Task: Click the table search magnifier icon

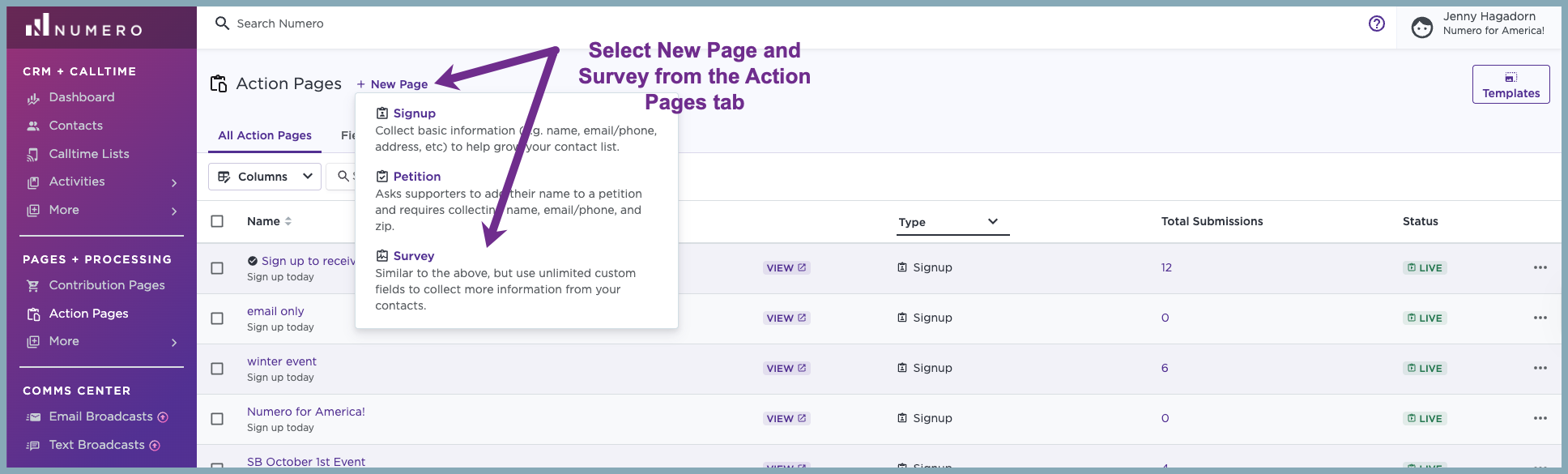Action: 343,176
